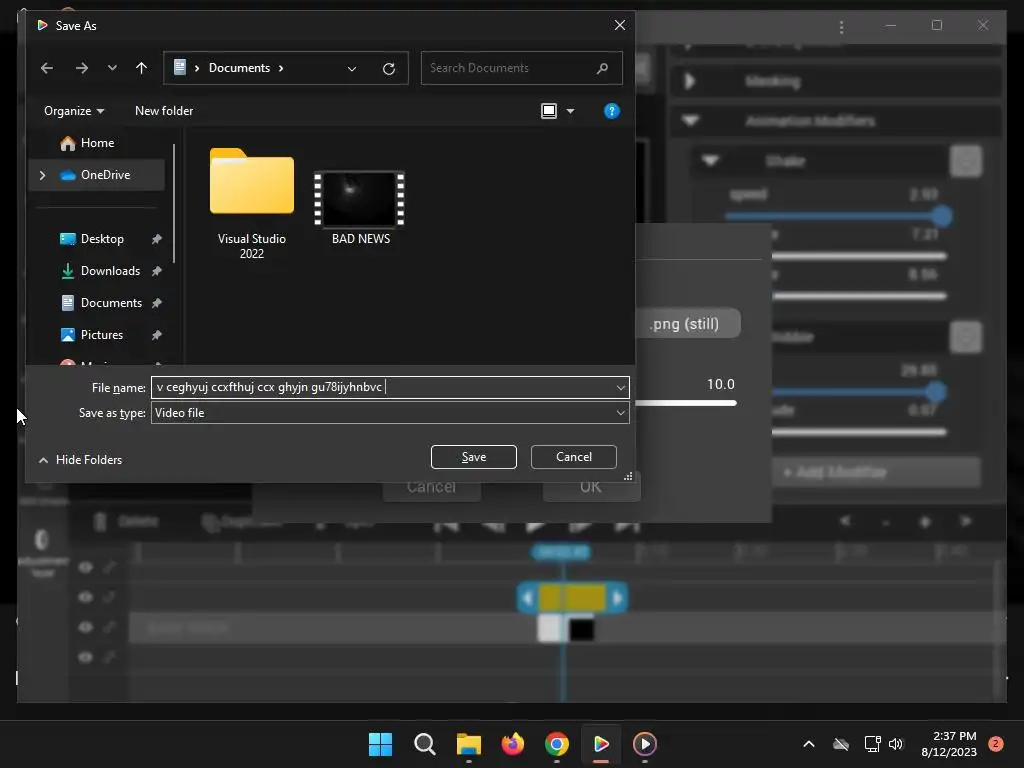Toggle visibility of the first timeline layer

tap(86, 567)
